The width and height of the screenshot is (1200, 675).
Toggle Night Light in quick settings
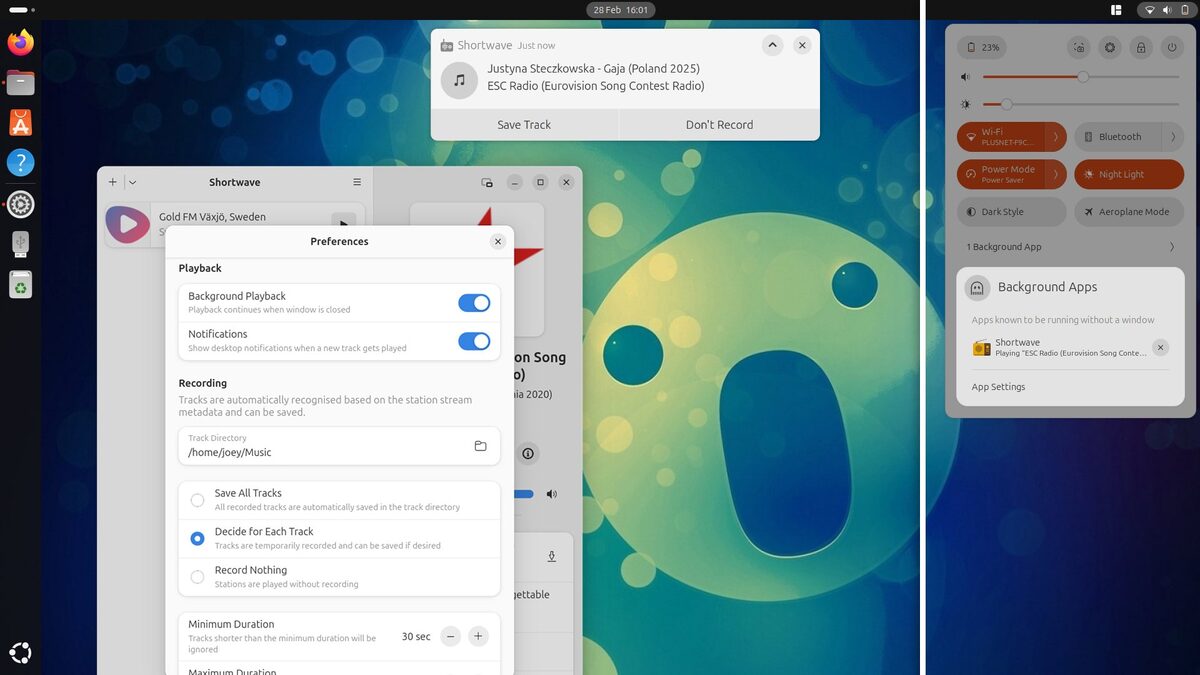1129,174
